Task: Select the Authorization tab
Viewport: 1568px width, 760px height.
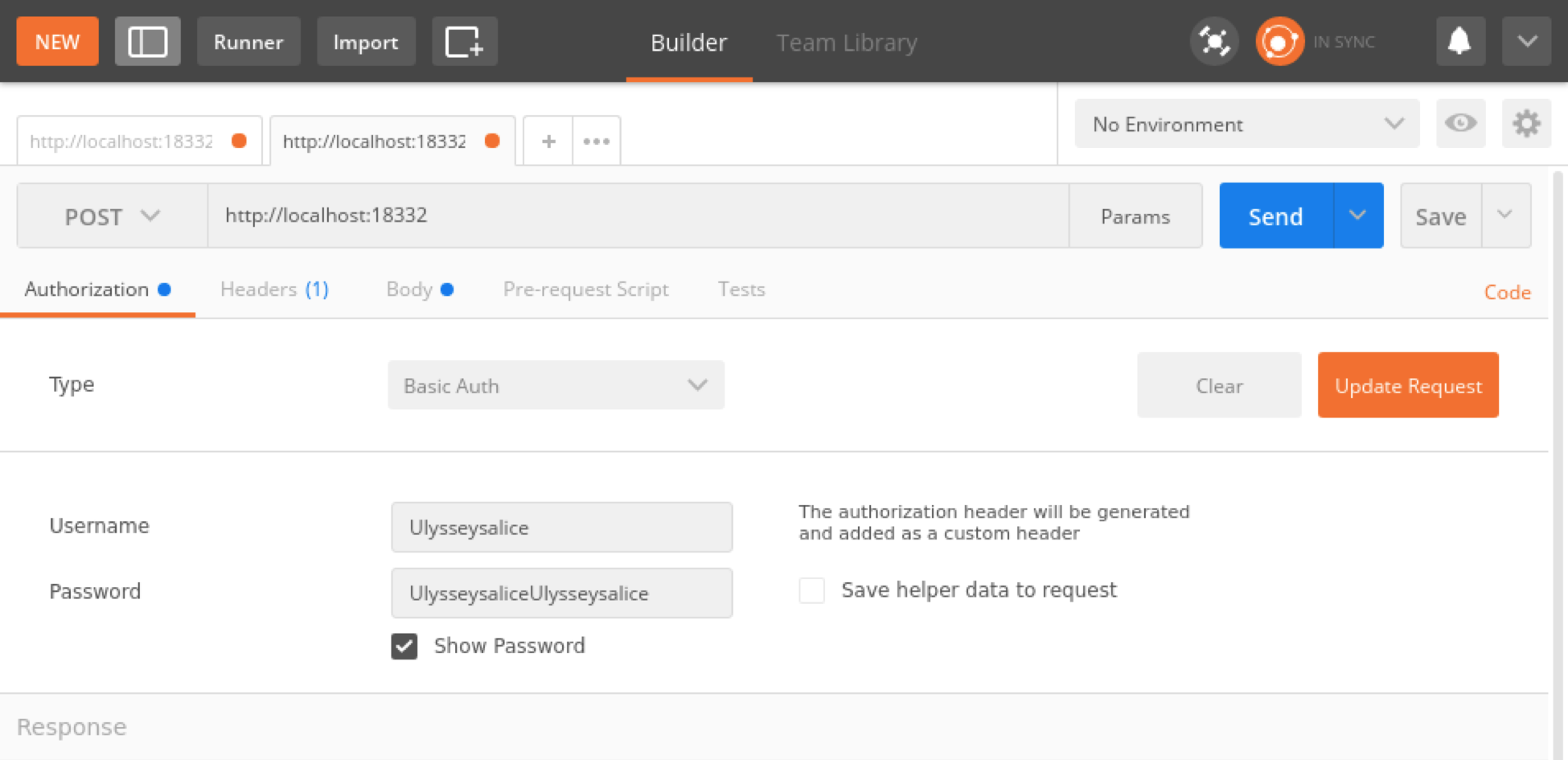Action: pyautogui.click(x=97, y=290)
